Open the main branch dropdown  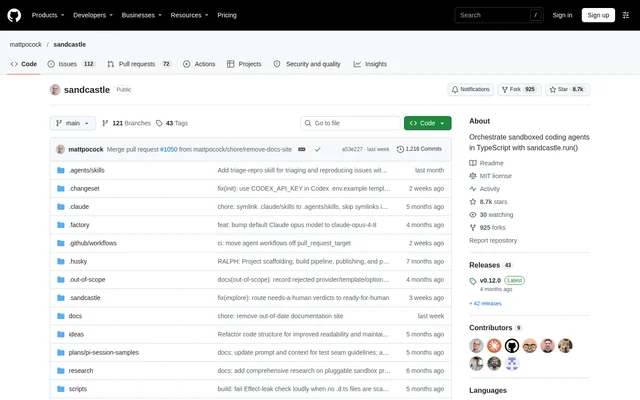coord(73,123)
